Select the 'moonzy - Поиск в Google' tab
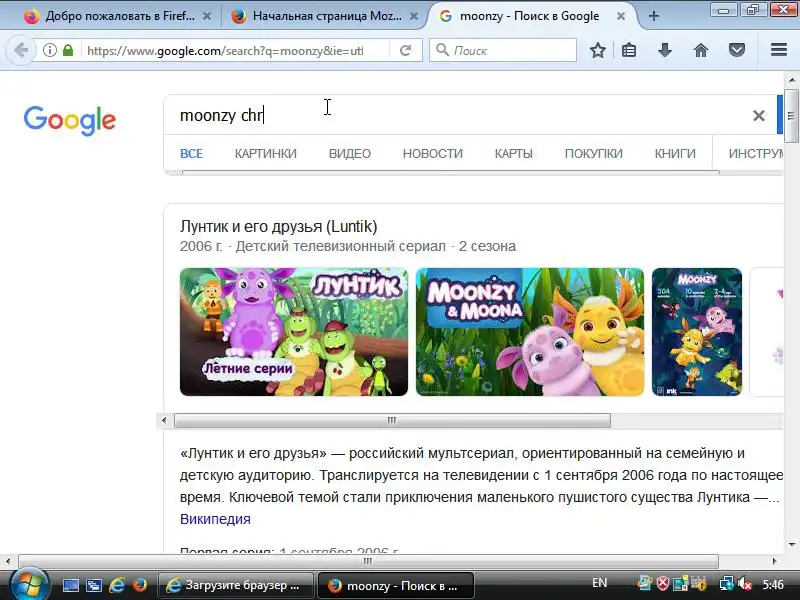Image resolution: width=800 pixels, height=600 pixels. (x=531, y=16)
